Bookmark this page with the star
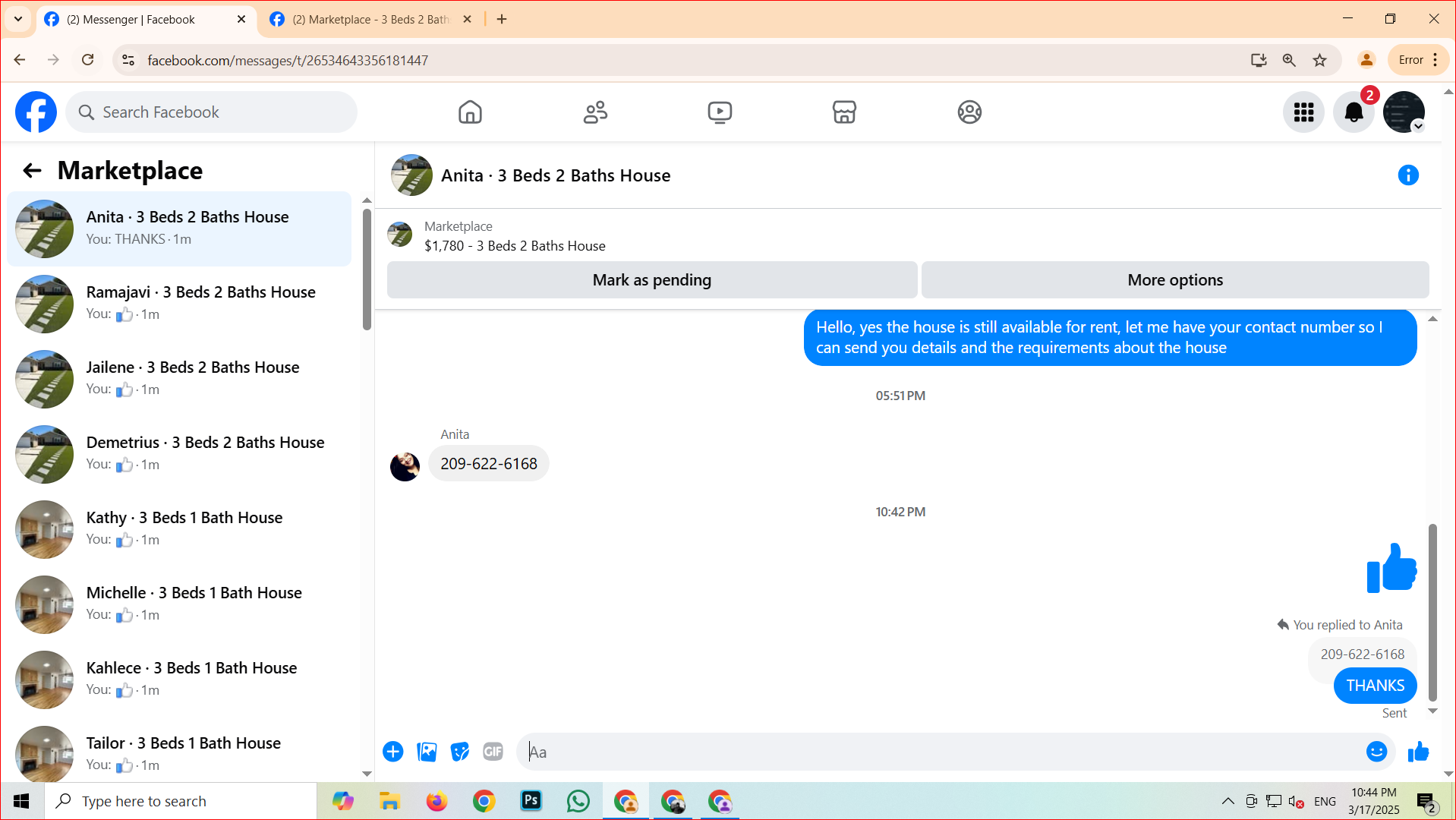1456x820 pixels. pyautogui.click(x=1320, y=60)
